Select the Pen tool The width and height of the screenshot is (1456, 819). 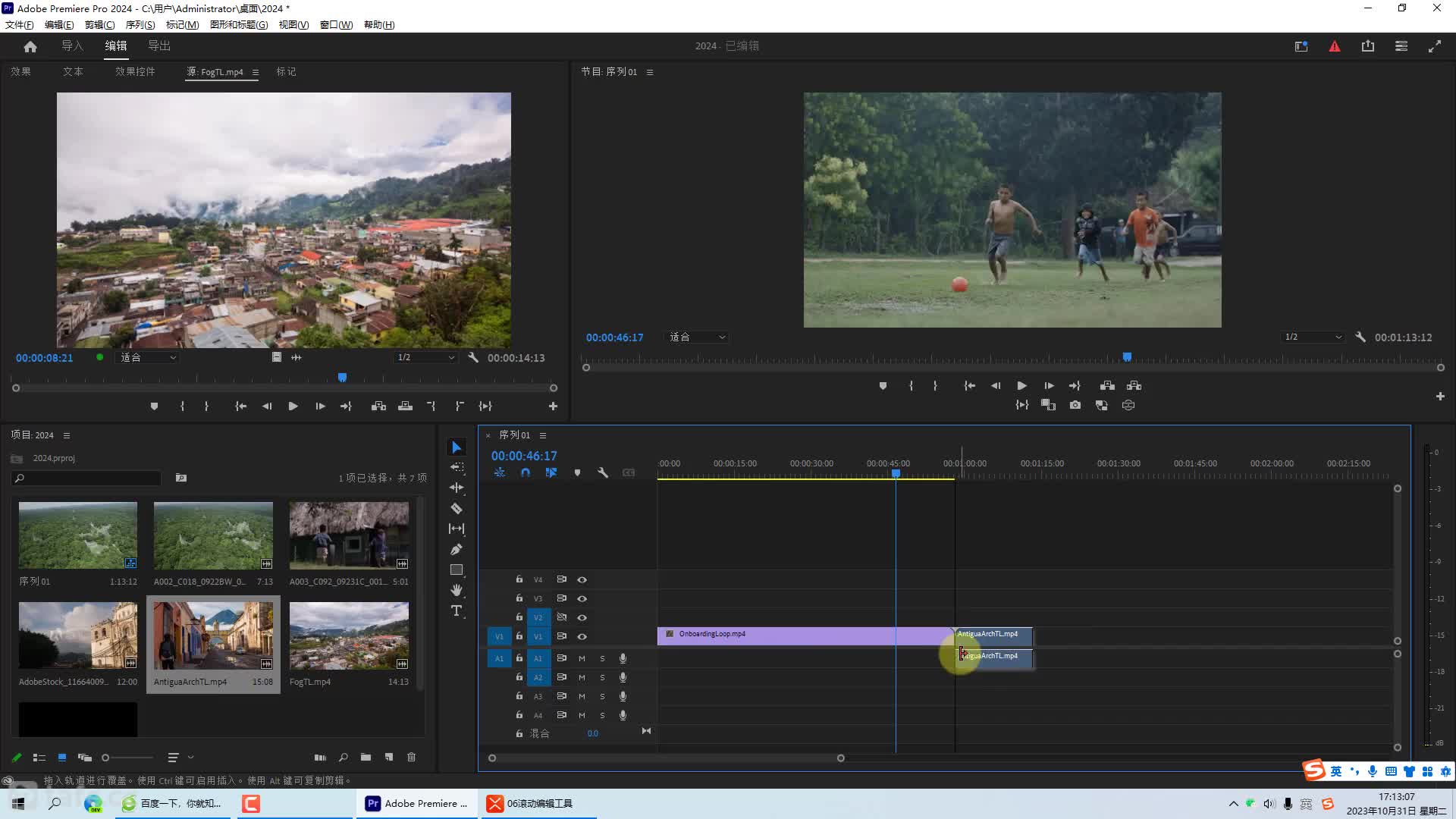pos(457,549)
